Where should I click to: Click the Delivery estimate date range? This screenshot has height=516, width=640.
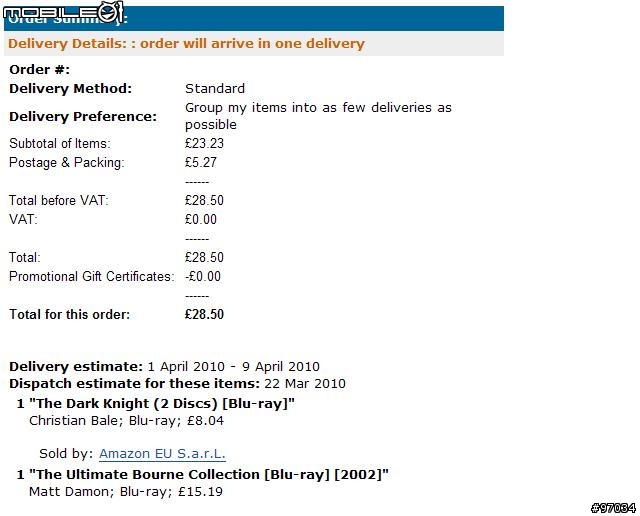click(x=233, y=367)
